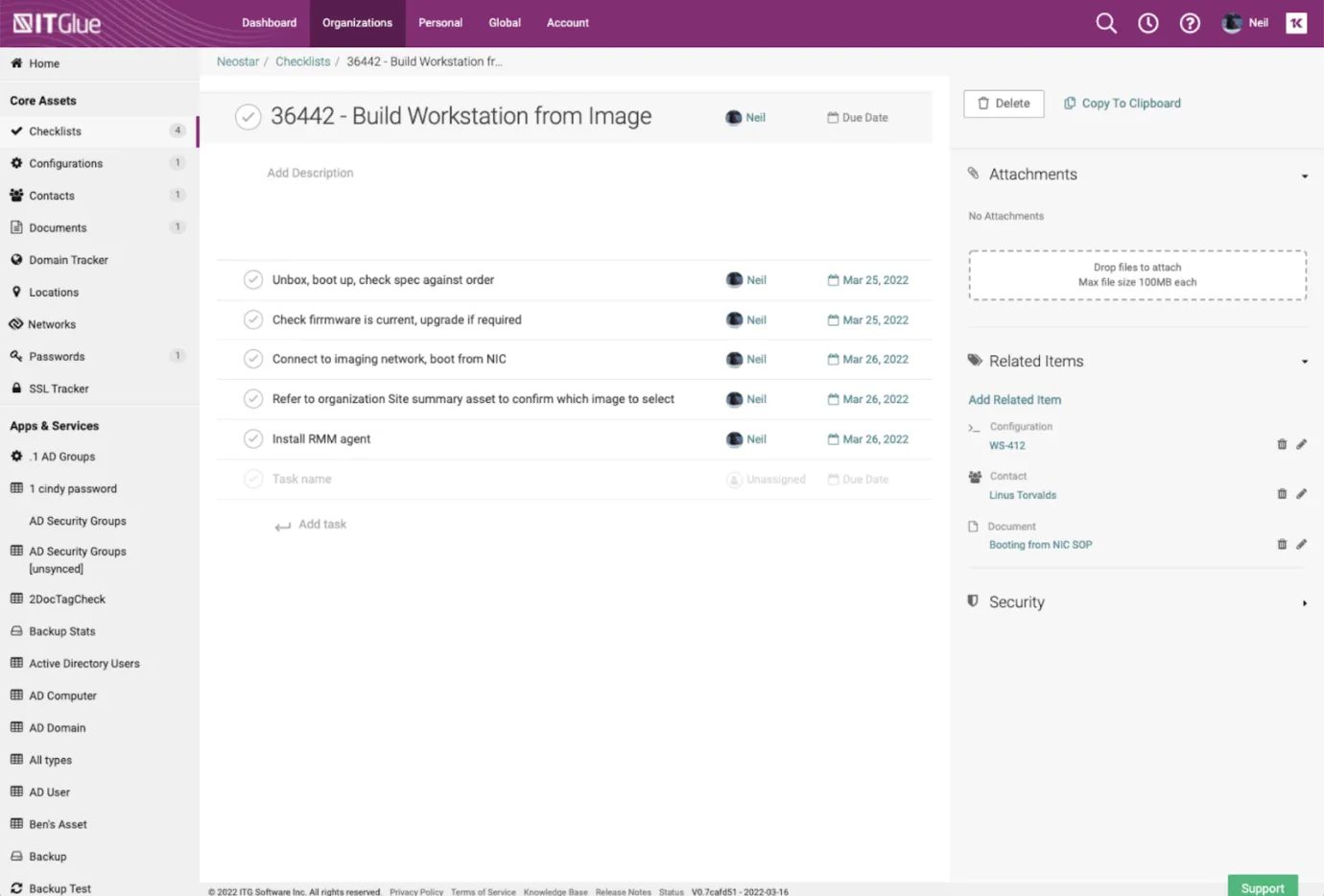Toggle completion of the whole checklist title
Viewport: 1324px width, 896px height.
(x=248, y=117)
